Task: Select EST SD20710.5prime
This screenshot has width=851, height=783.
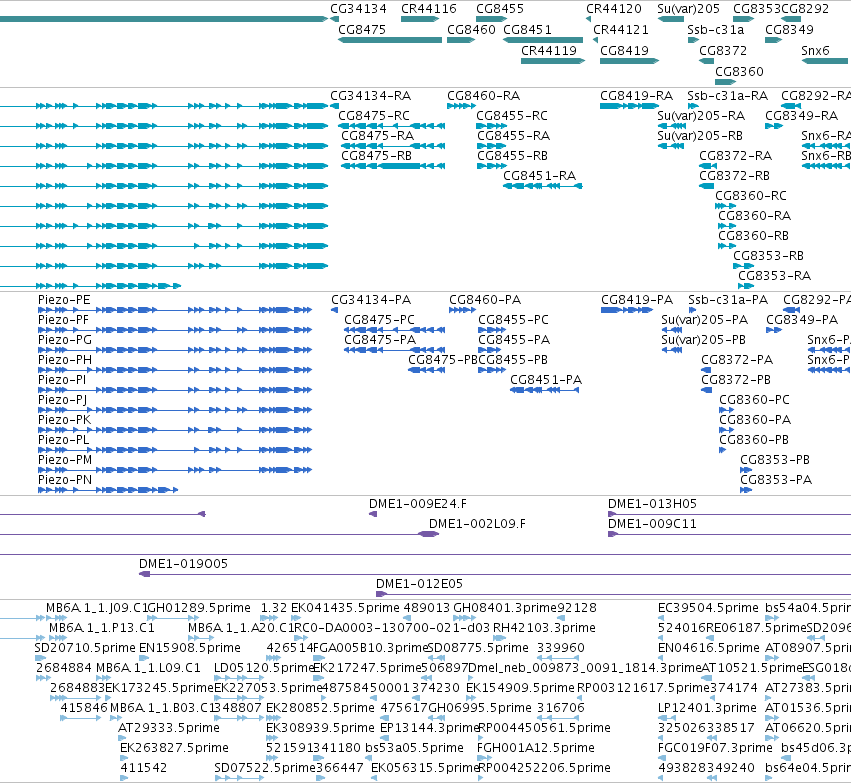Action: [x=85, y=648]
